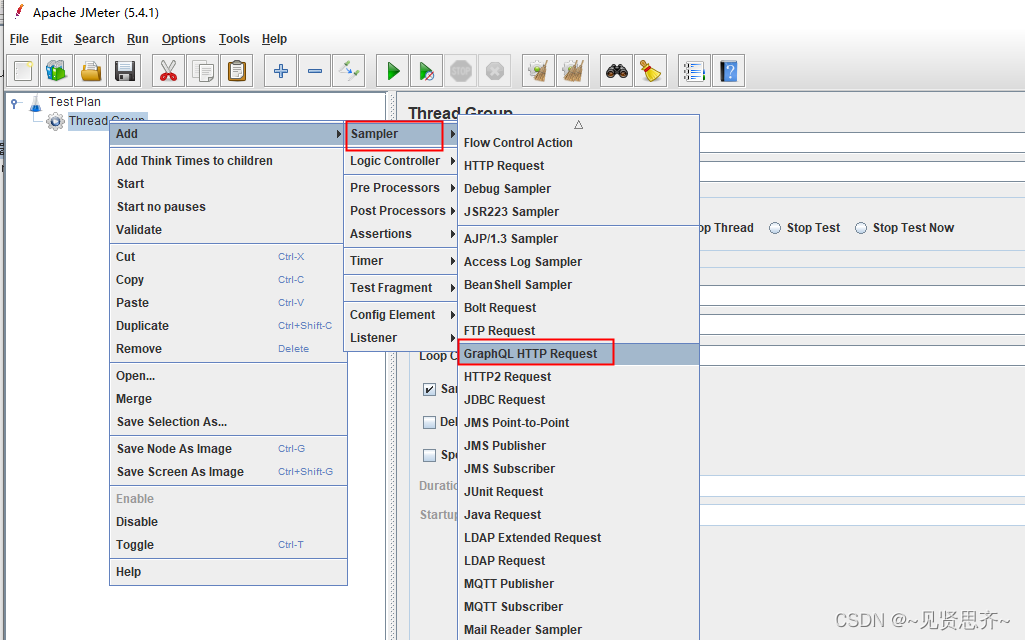Choose Flow Control Action sampler
Viewport: 1025px width, 640px height.
click(579, 143)
